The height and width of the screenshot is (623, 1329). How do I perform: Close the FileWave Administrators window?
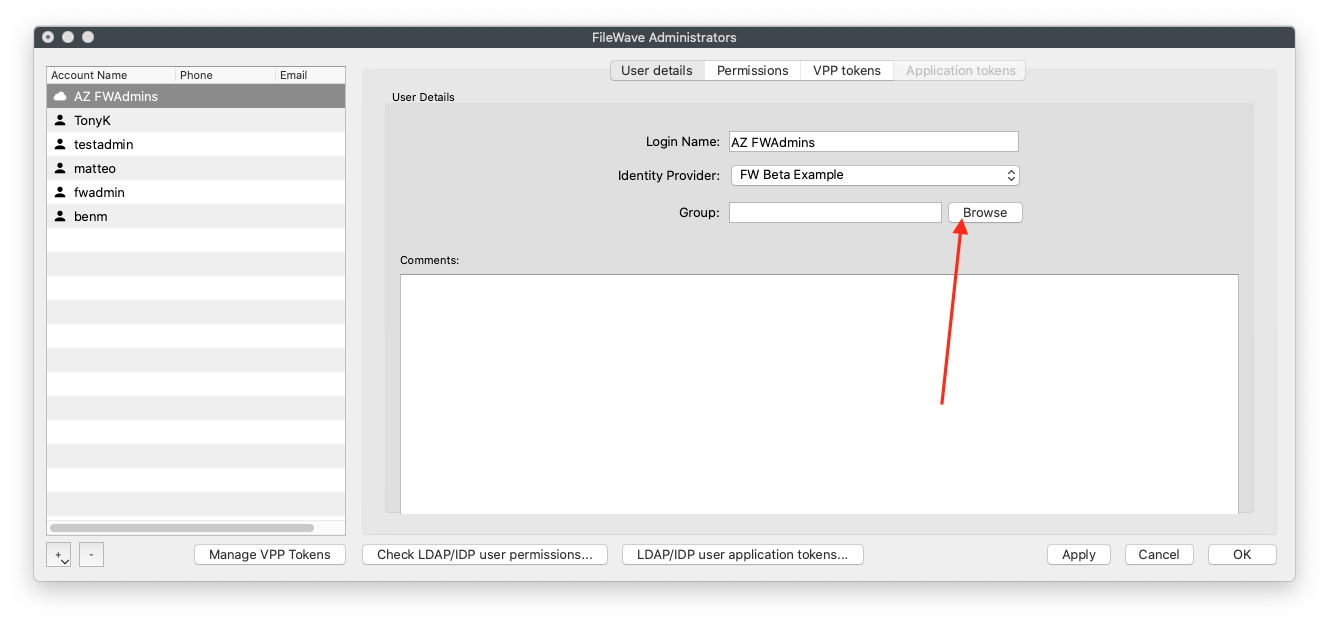pos(48,37)
